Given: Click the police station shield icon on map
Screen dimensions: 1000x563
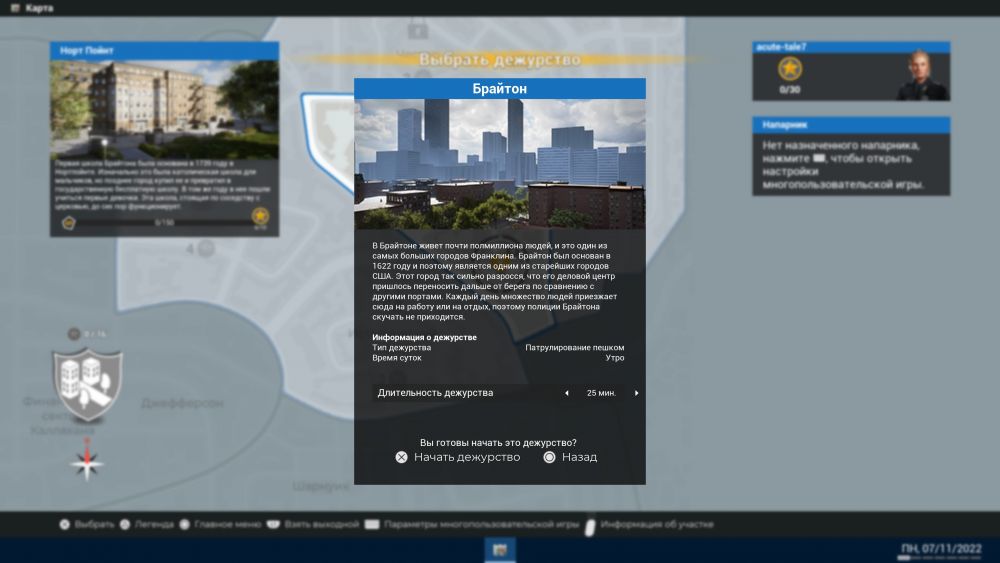Looking at the screenshot, I should pos(88,383).
